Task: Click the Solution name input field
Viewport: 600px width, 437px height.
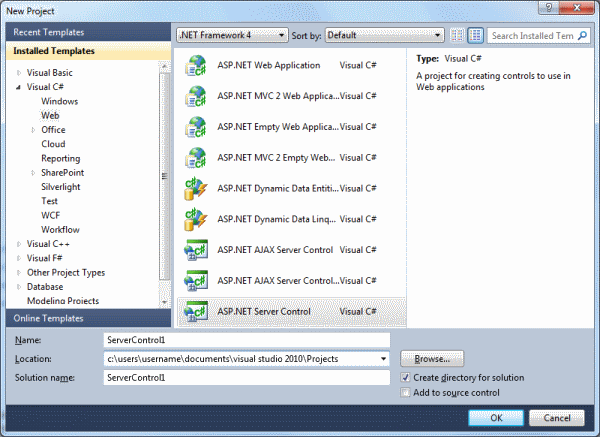Action: pyautogui.click(x=247, y=378)
